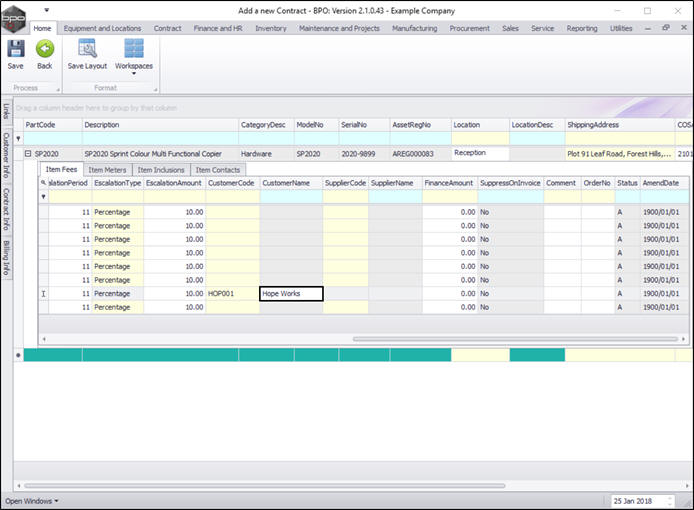
Task: Click the Item Fees search icon
Action: [x=43, y=182]
